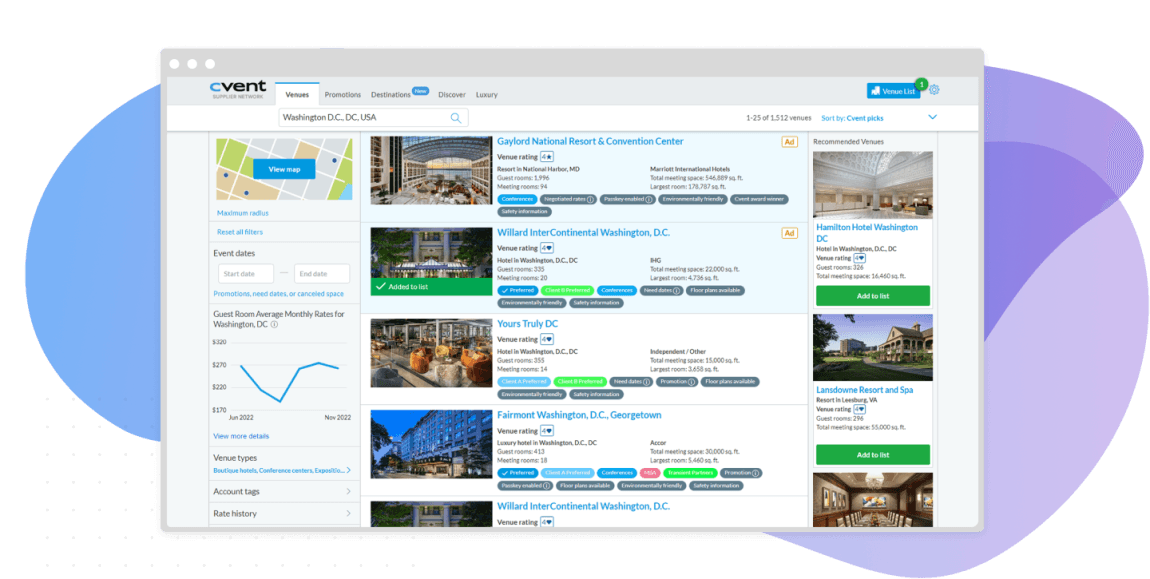
Task: Click Cvent Supplier Network logo
Action: (238, 90)
